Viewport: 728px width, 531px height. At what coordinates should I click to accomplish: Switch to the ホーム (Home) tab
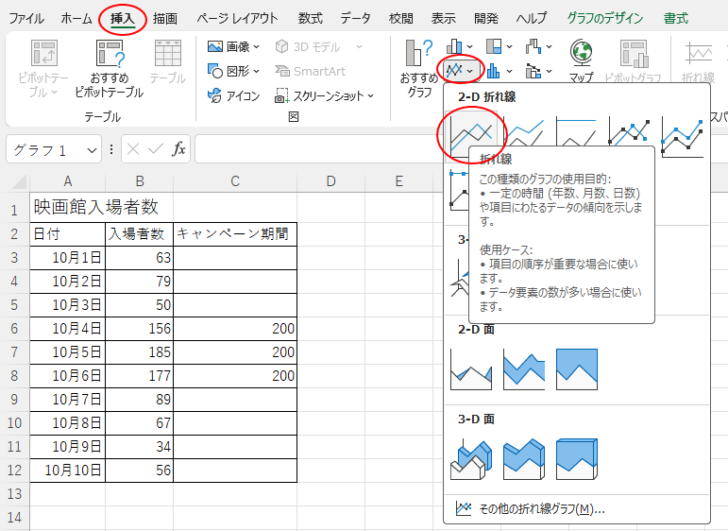[76, 18]
